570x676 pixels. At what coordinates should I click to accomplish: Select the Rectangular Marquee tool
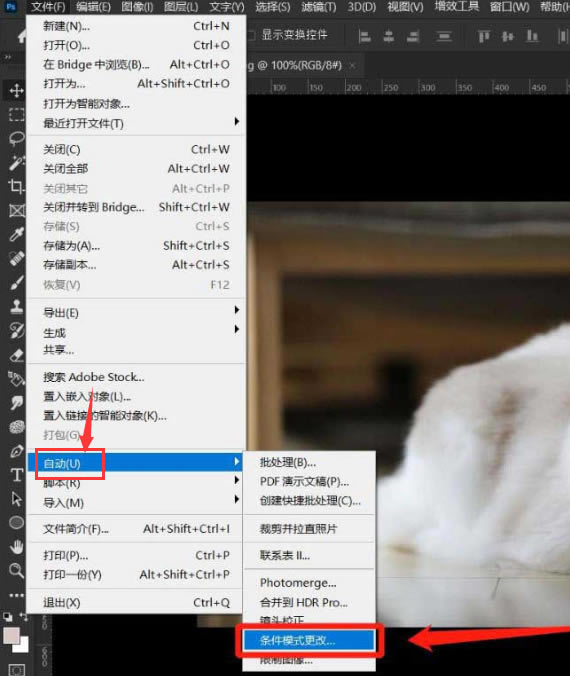(16, 115)
